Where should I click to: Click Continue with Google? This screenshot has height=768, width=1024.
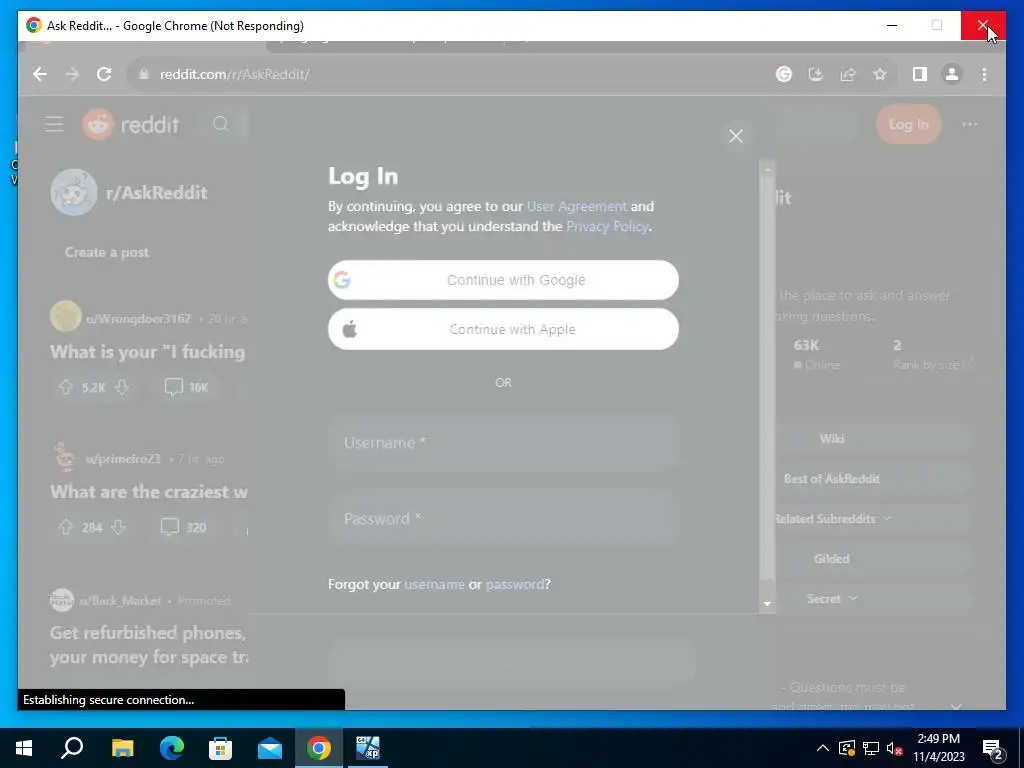tap(503, 280)
